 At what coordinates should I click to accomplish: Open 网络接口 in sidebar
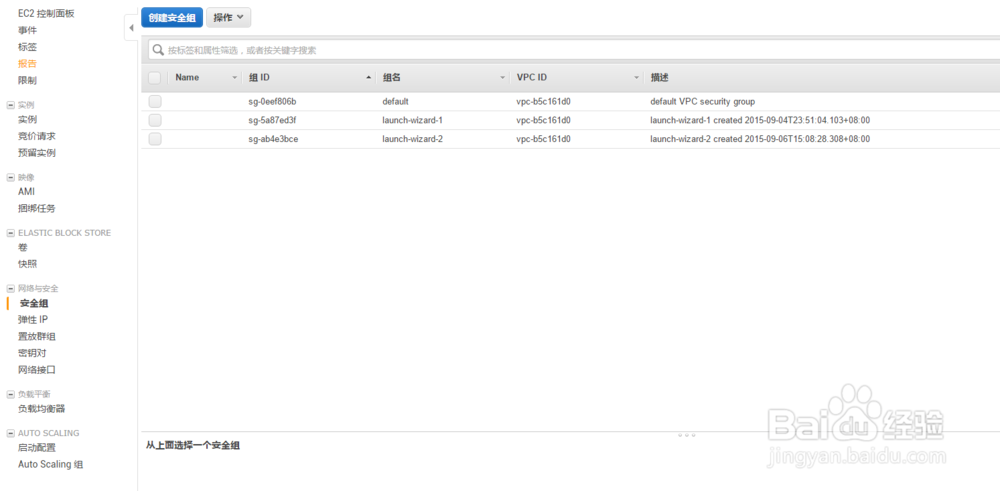(x=37, y=369)
